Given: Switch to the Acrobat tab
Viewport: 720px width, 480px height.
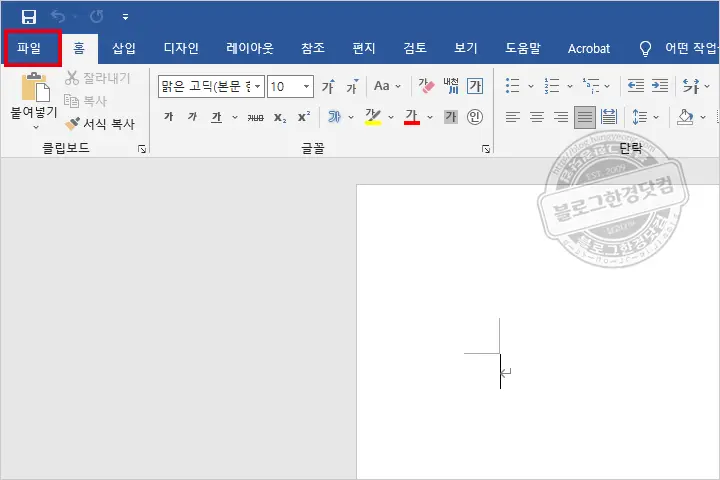Looking at the screenshot, I should (589, 48).
